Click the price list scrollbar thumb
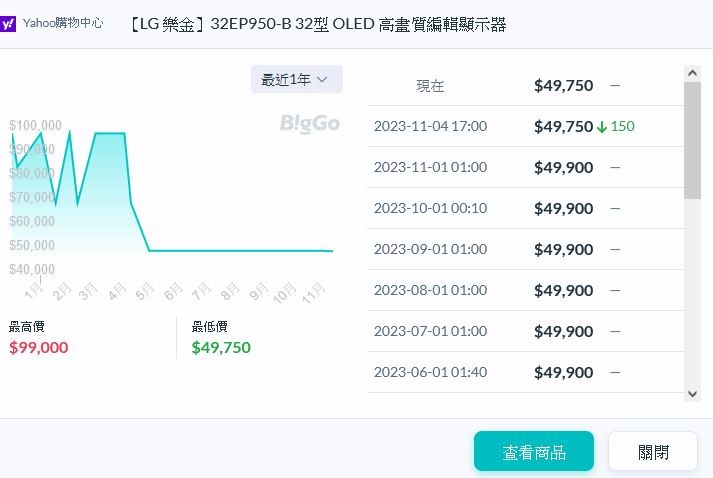 click(x=693, y=140)
